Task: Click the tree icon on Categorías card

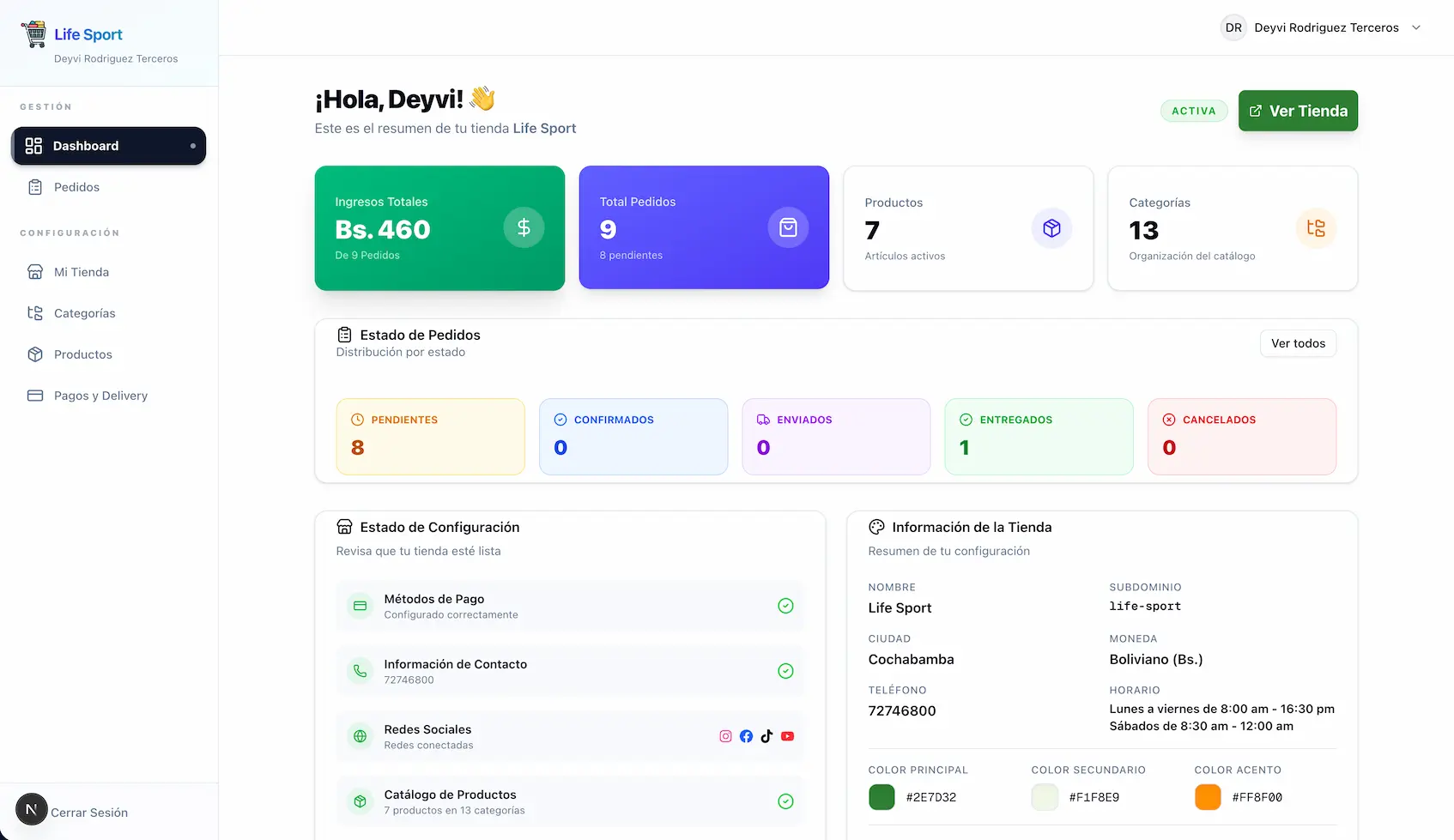Action: click(x=1316, y=228)
